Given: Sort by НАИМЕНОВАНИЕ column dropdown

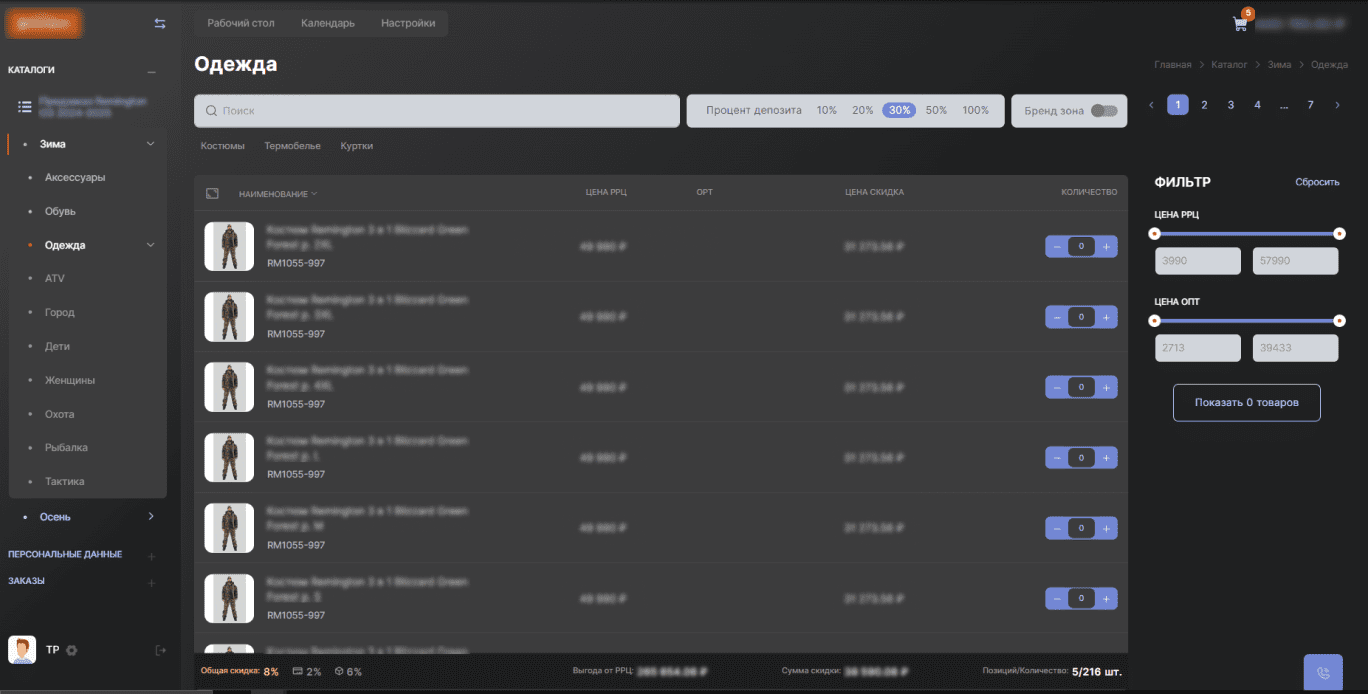Looking at the screenshot, I should tap(278, 194).
